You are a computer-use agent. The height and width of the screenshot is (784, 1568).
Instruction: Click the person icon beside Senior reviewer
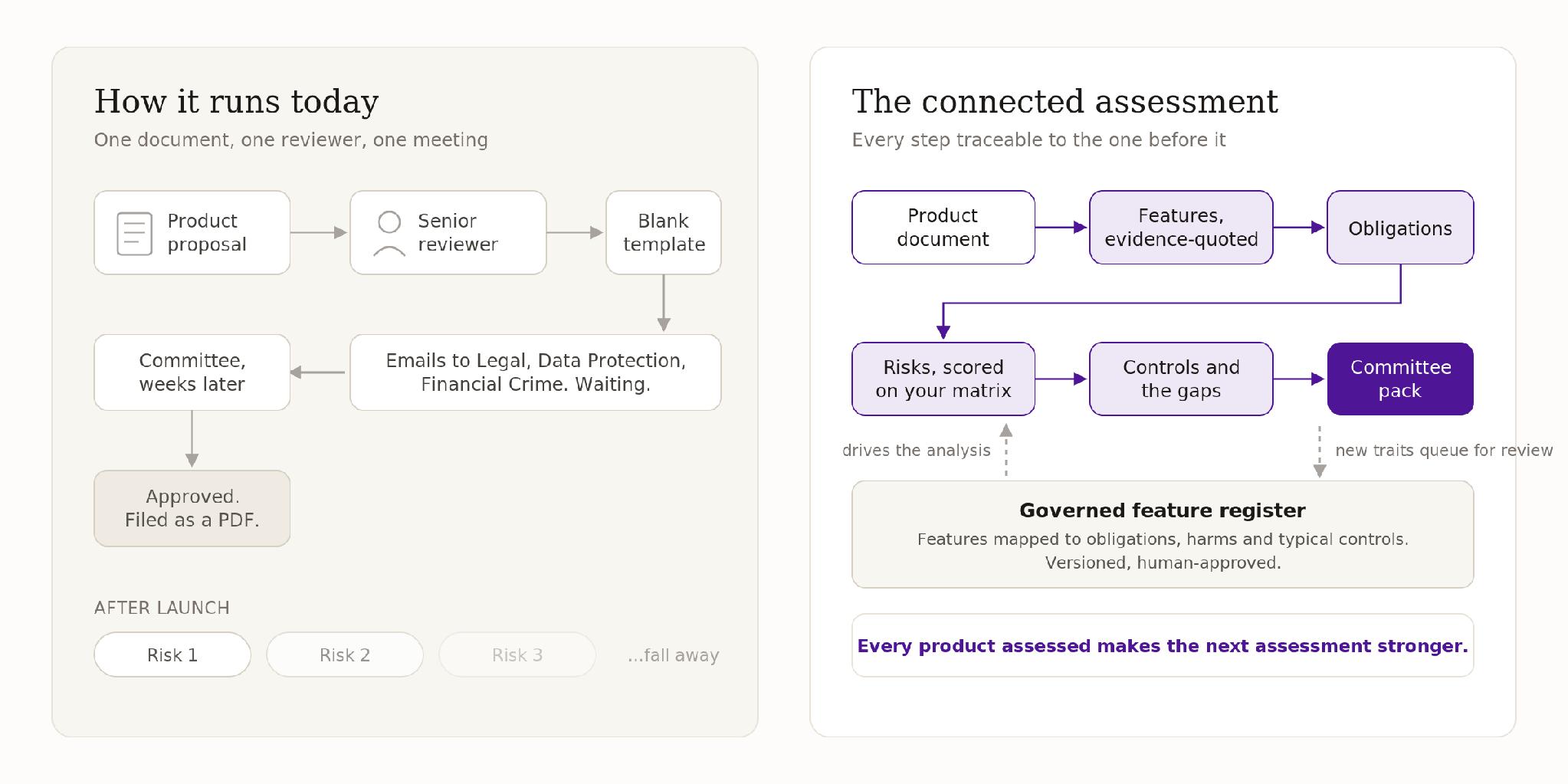(x=389, y=233)
